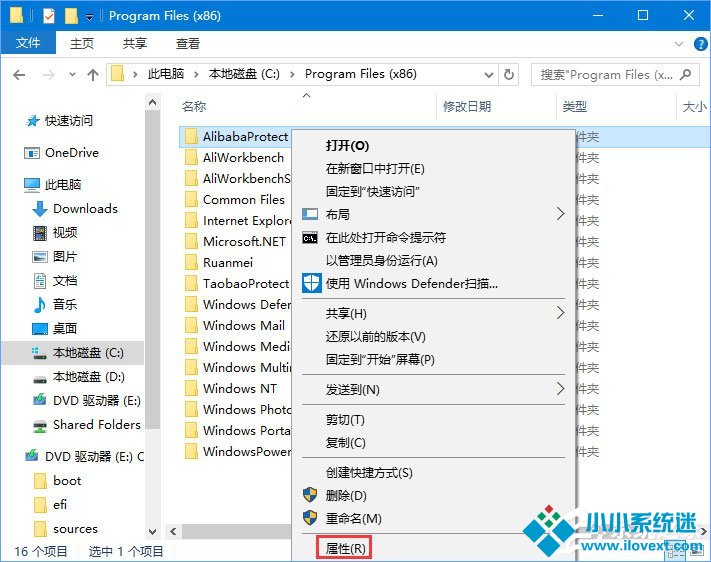Open the 共享 ribbon tab
The height and width of the screenshot is (562, 711).
[135, 44]
